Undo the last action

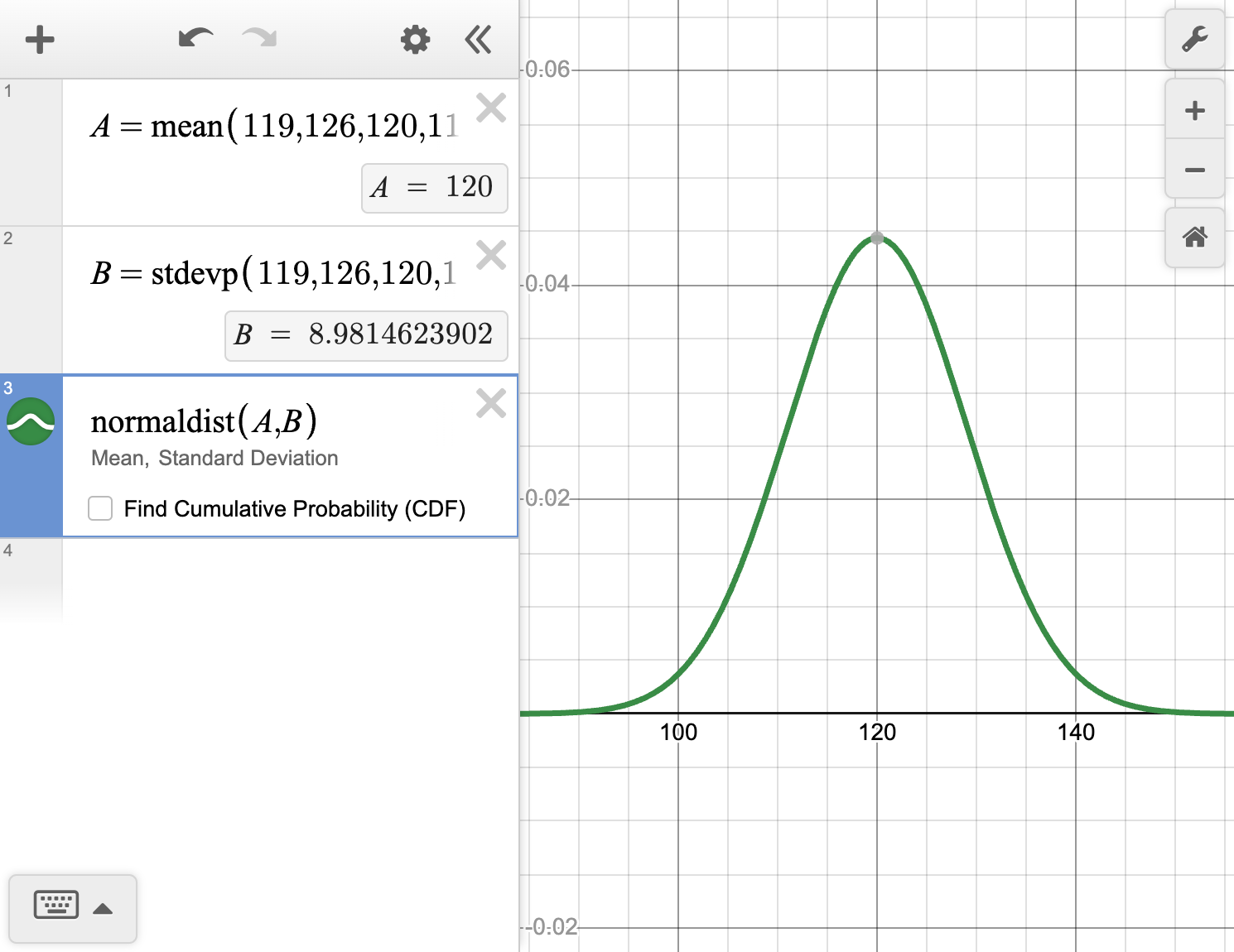(195, 39)
